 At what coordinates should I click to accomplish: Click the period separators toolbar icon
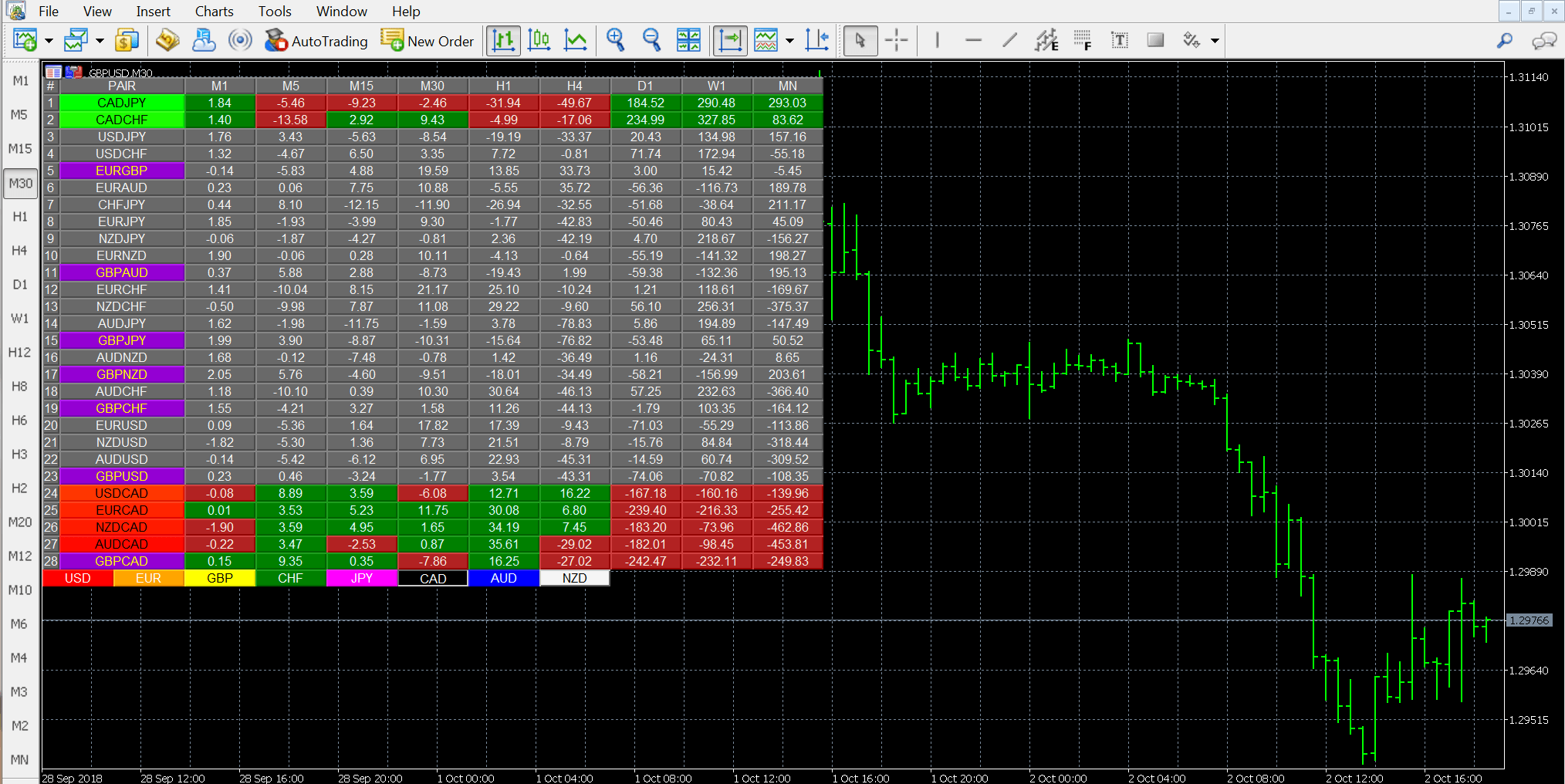[x=816, y=40]
